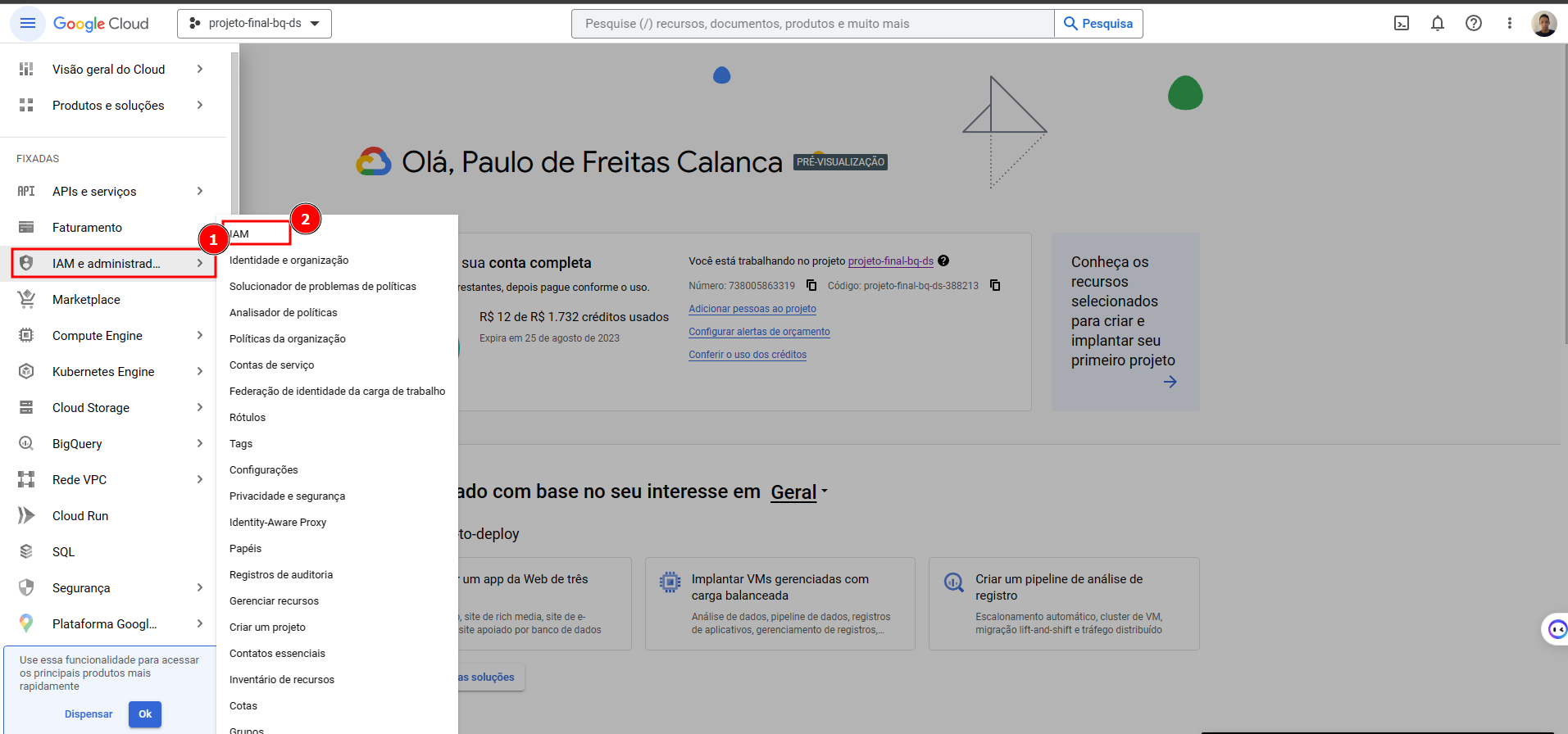The height and width of the screenshot is (734, 1568).
Task: Click the Ok button in tooltip
Action: coord(145,714)
